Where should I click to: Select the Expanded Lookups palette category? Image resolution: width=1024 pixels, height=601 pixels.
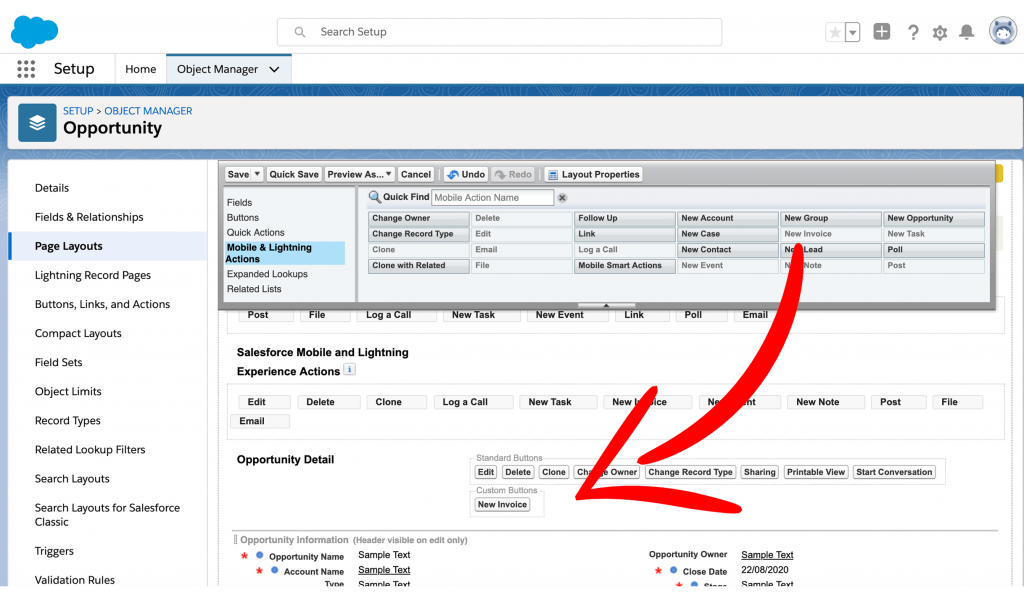(x=267, y=274)
